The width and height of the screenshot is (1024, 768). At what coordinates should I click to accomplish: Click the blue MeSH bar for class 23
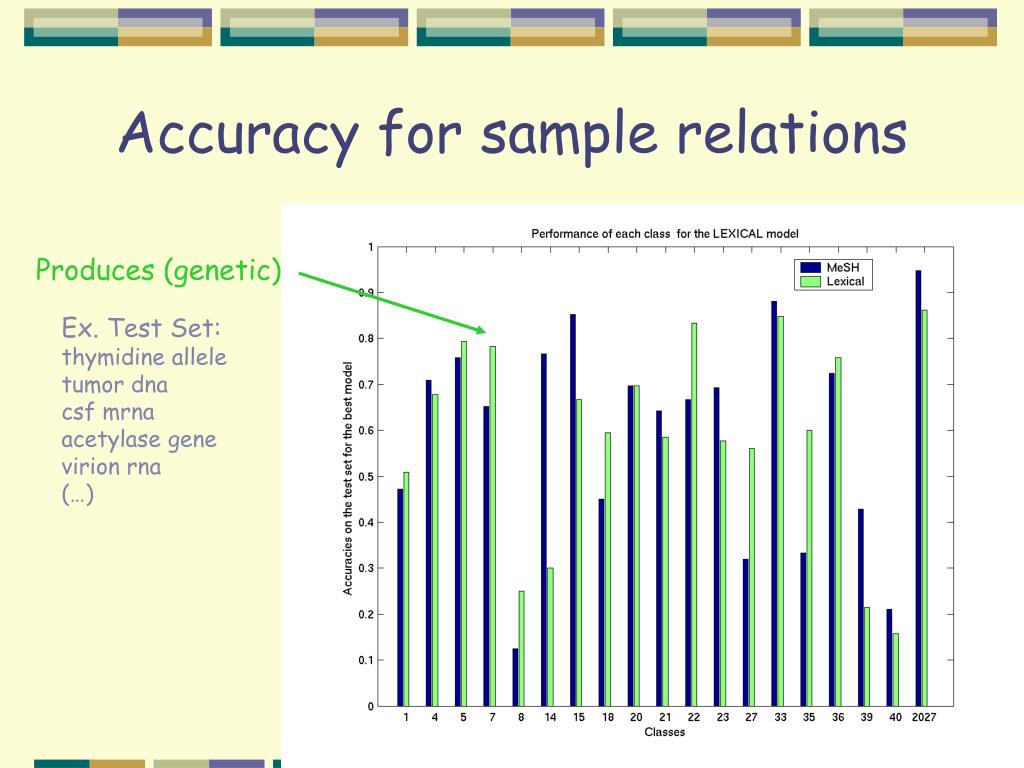point(716,547)
